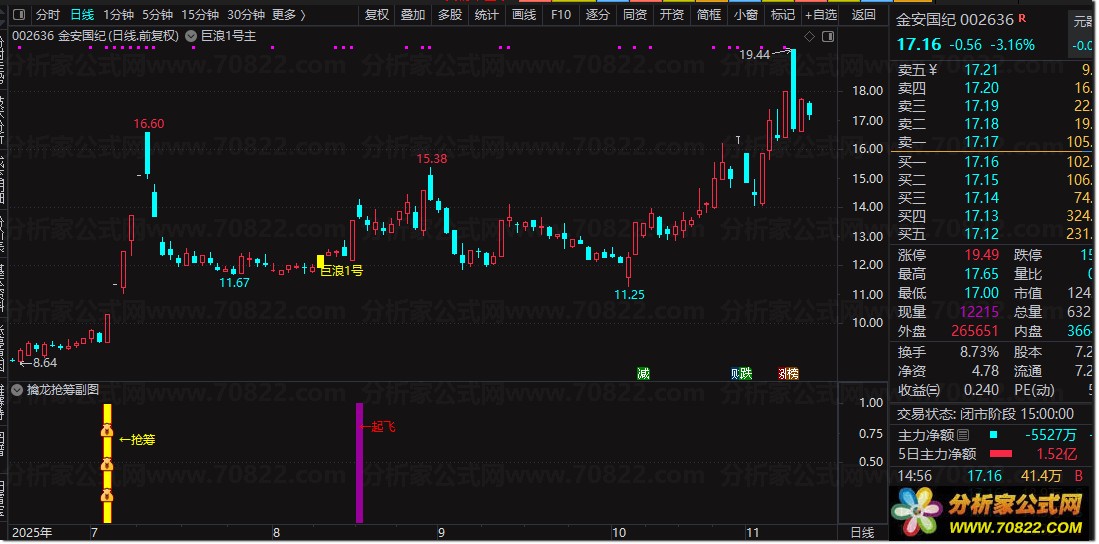
Task: Click the 金安国纪 002636 stock title
Action: coord(955,20)
